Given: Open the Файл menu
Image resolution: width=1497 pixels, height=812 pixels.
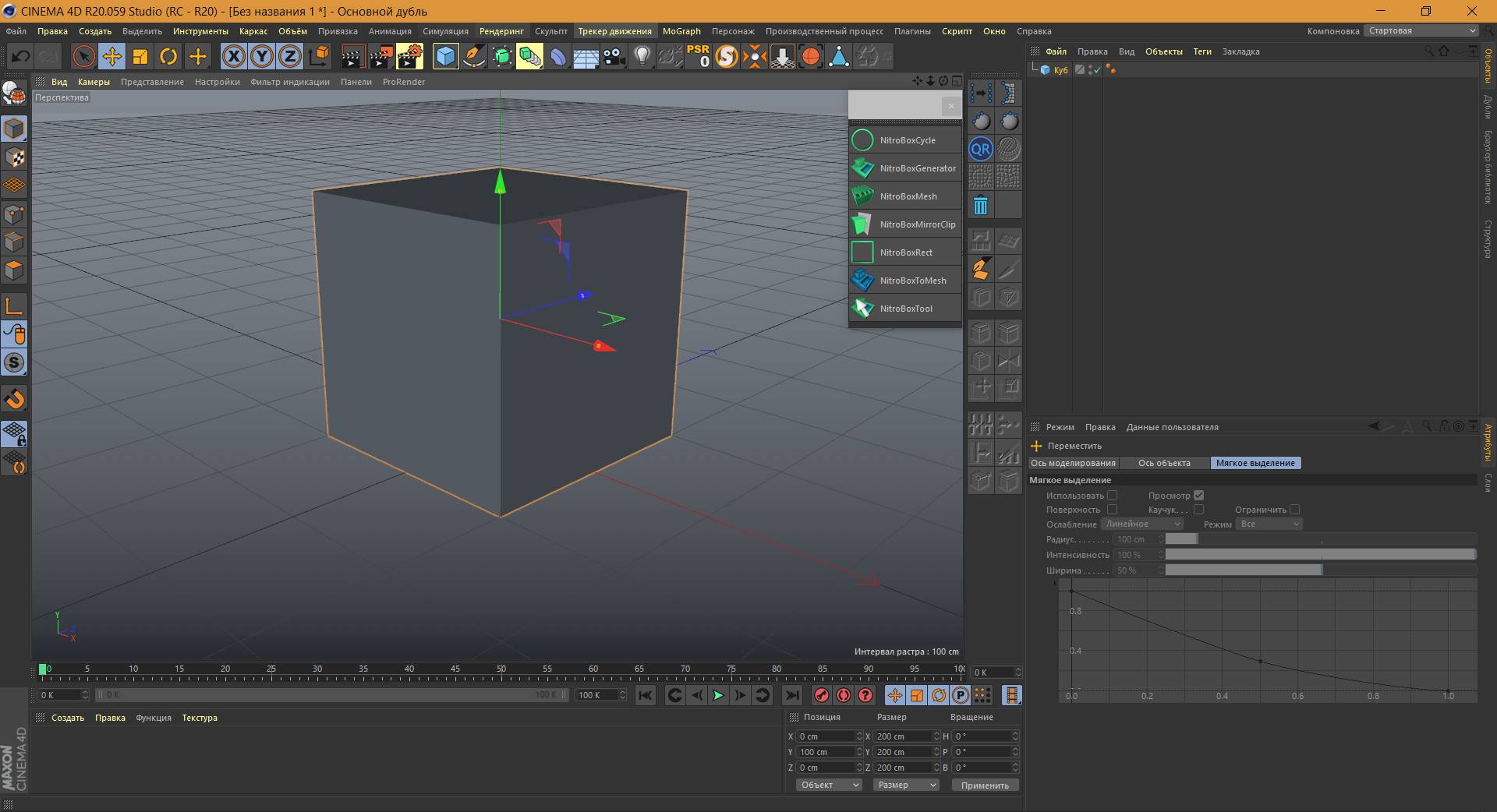Looking at the screenshot, I should 16,31.
